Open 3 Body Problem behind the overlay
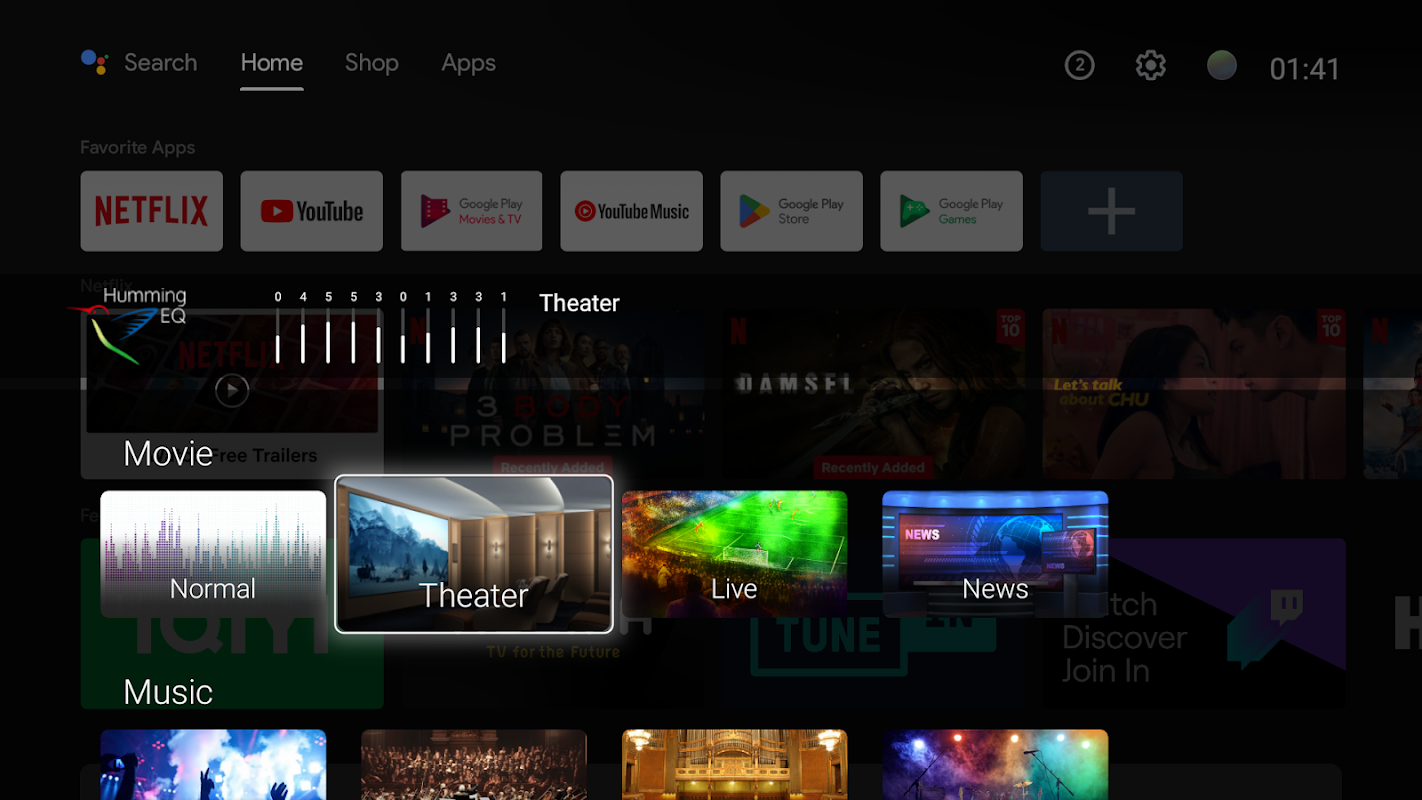The image size is (1422, 800). [x=553, y=394]
